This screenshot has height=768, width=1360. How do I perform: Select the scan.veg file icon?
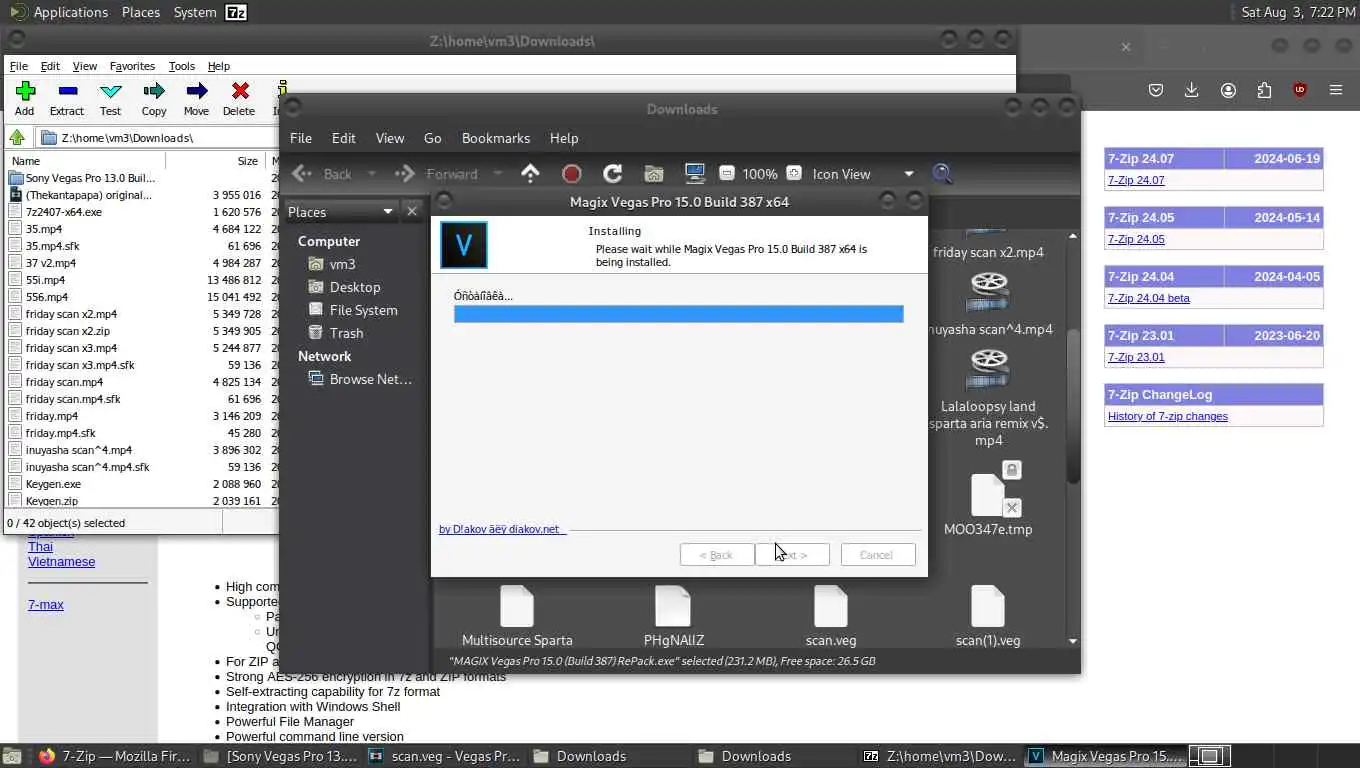pos(830,607)
